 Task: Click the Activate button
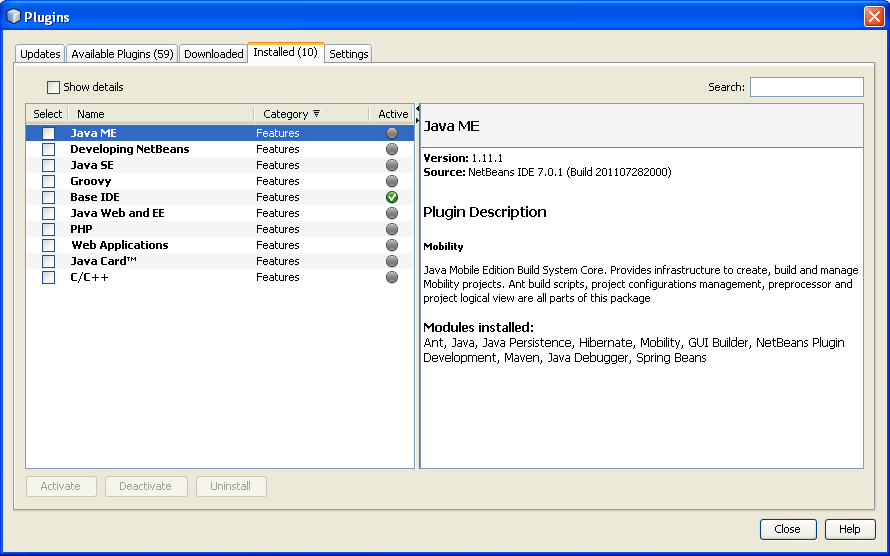coord(61,486)
